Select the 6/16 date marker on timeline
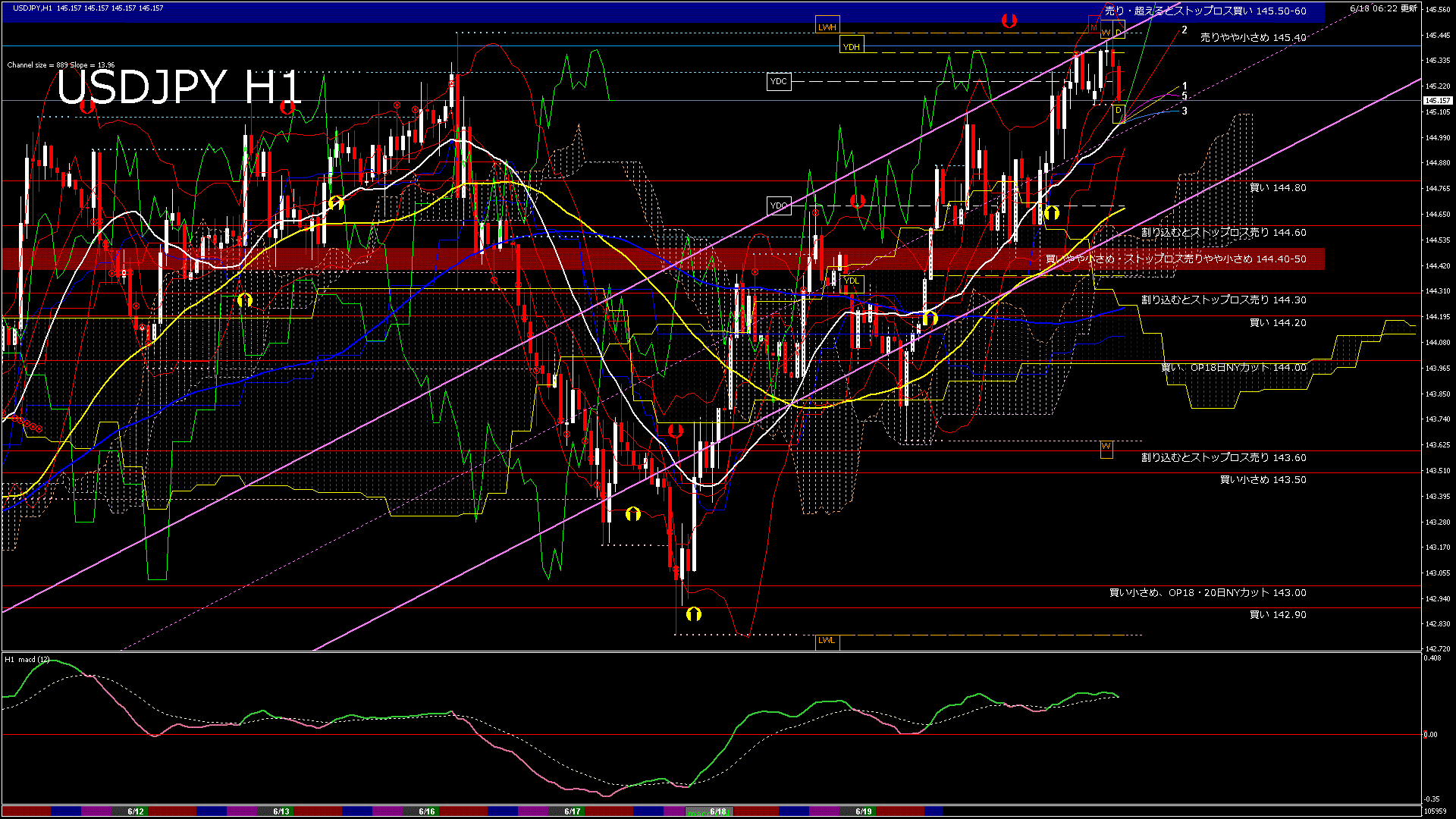 [427, 811]
